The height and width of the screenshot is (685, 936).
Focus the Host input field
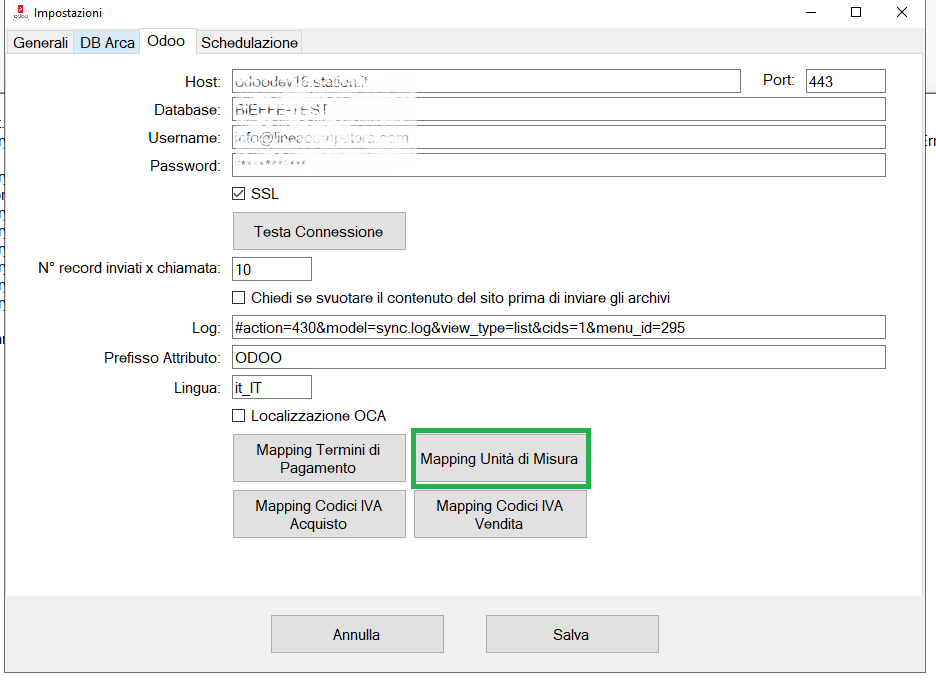click(486, 81)
